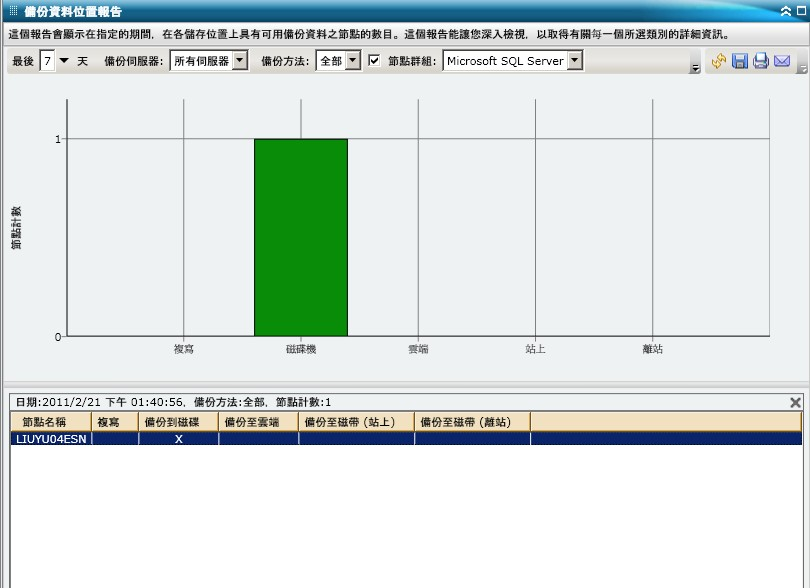Click the date summary line above table
The height and width of the screenshot is (588, 810).
[174, 402]
